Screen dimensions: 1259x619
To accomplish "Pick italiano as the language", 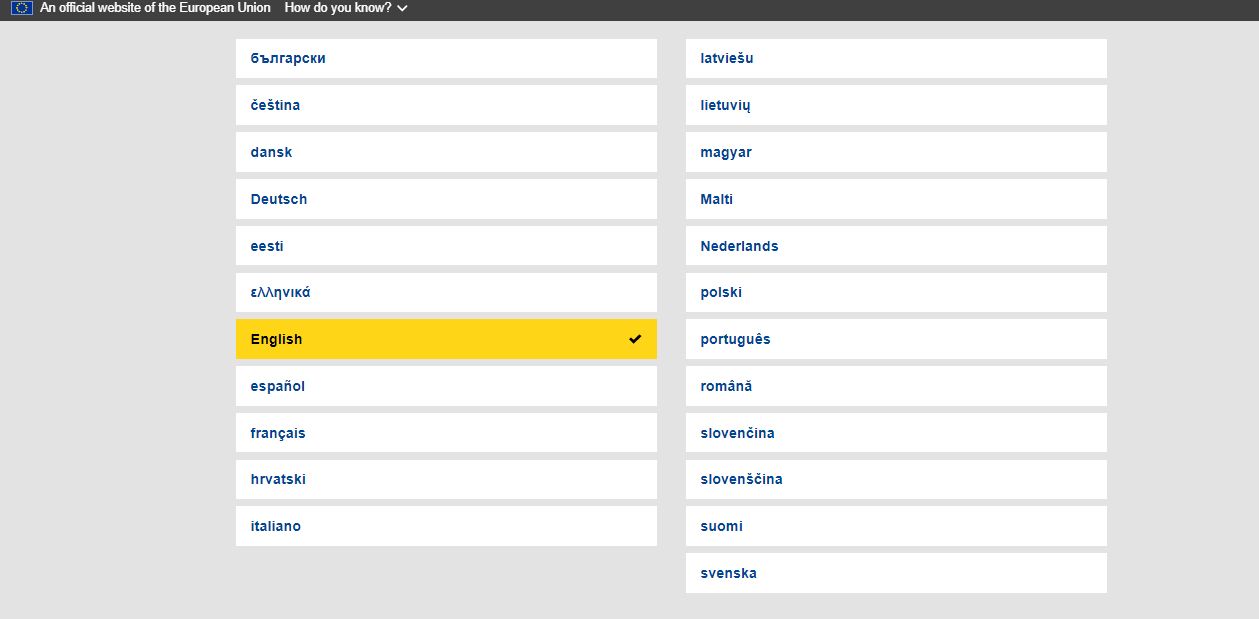I will click(445, 526).
